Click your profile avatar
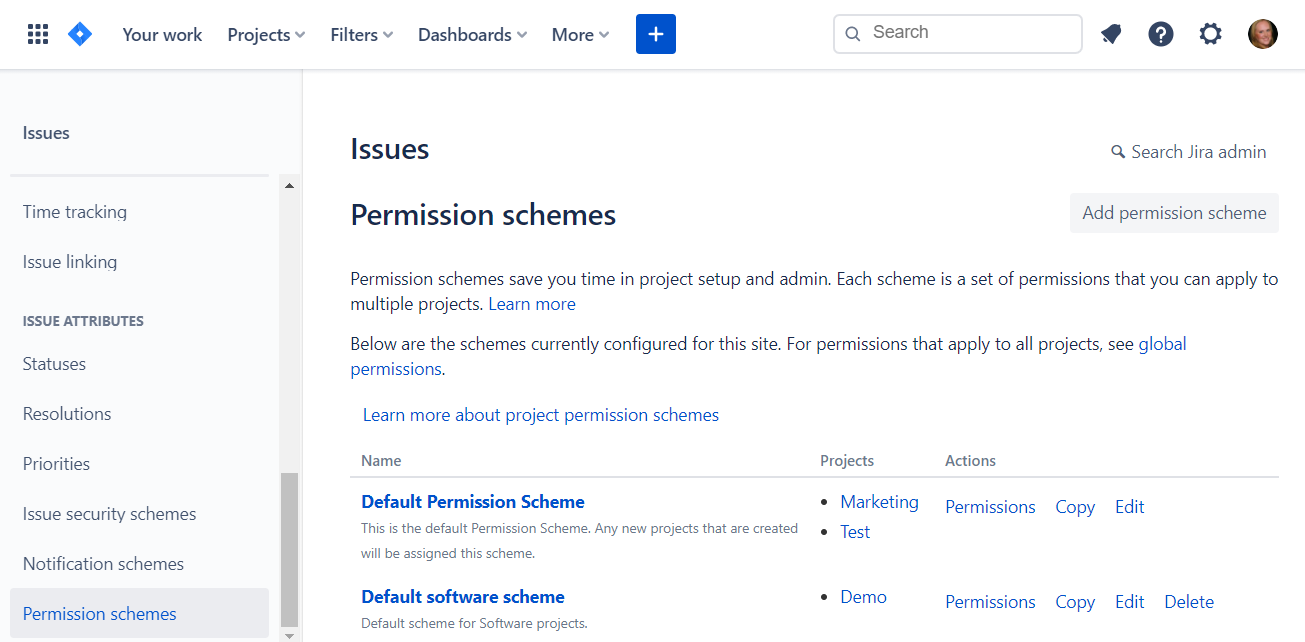 pos(1262,33)
